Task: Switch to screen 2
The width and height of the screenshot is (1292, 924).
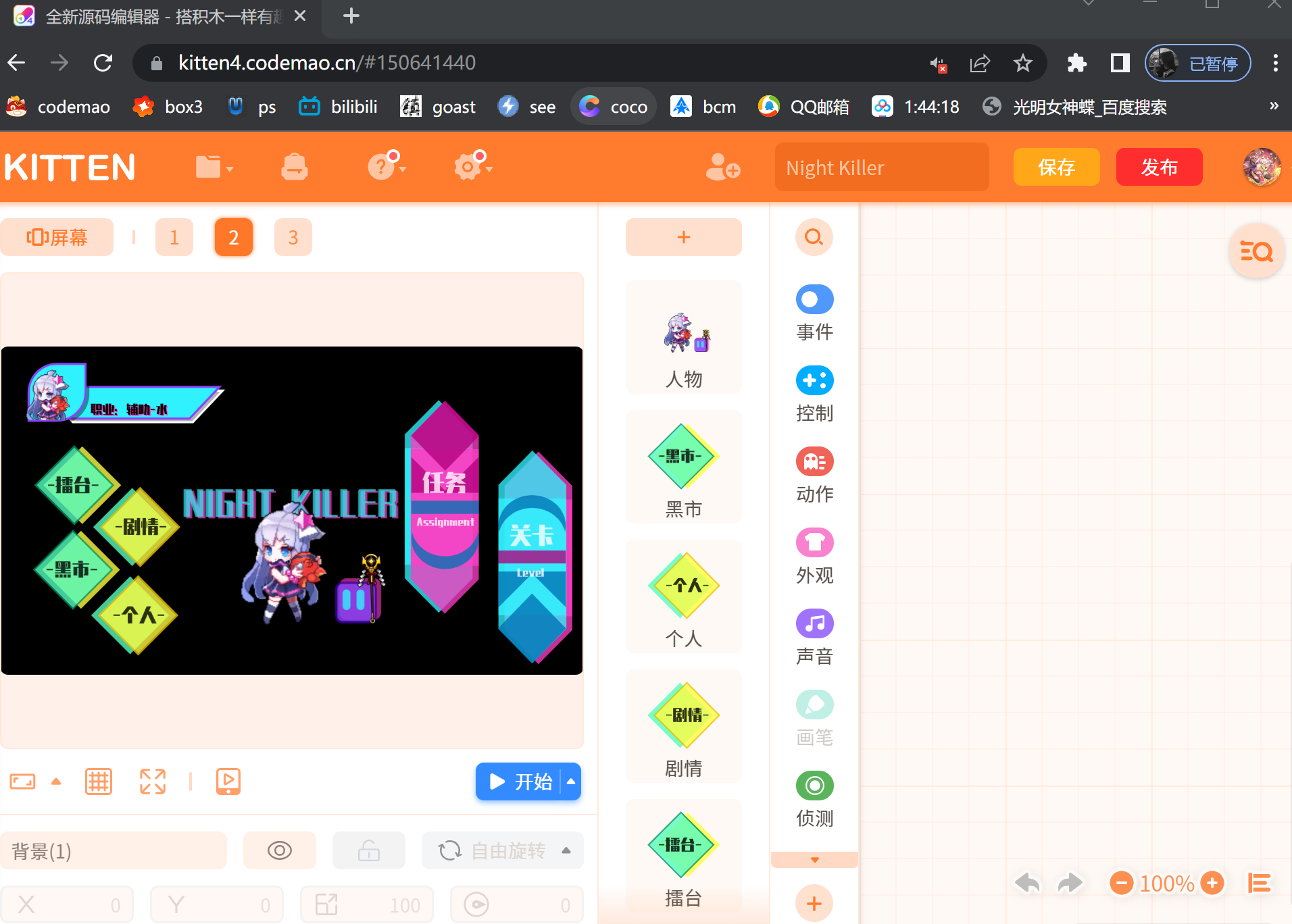Action: 234,237
